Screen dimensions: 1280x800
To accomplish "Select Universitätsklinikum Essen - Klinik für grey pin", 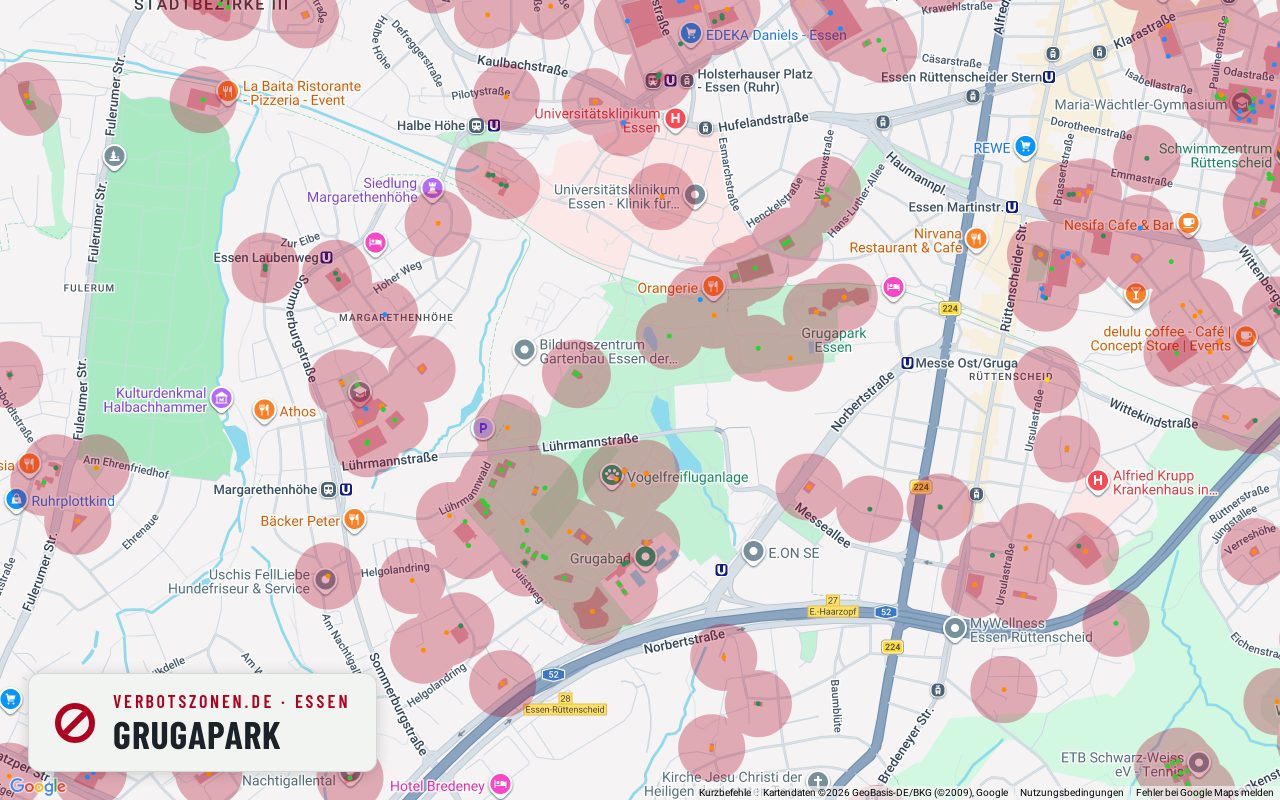I will [695, 194].
